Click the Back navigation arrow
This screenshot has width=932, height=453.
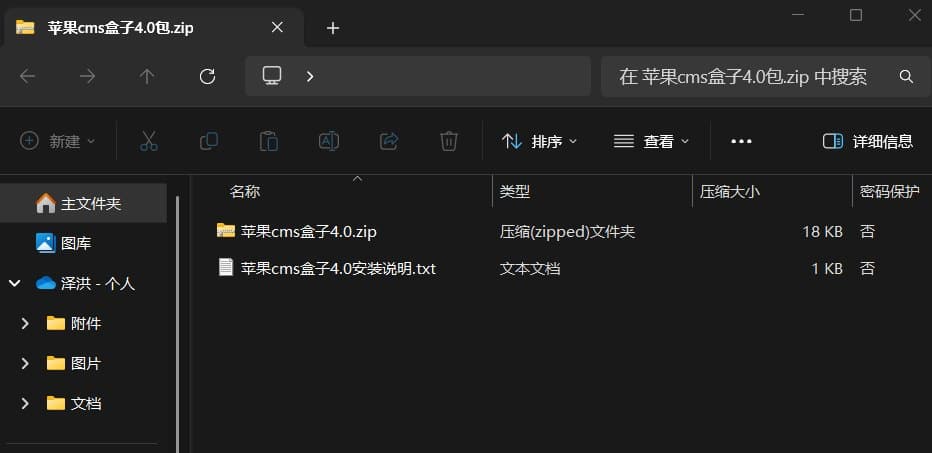(x=27, y=76)
